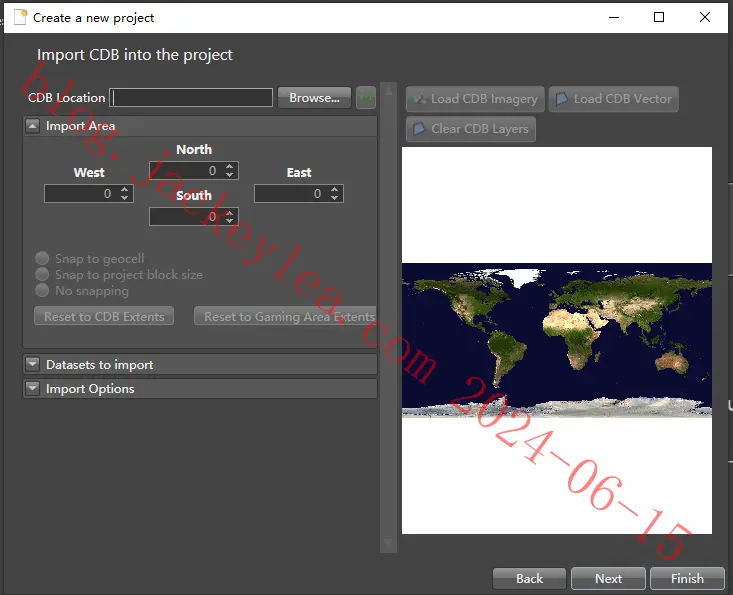Click the Load CDB Vector icon button
Viewport: 733px width, 595px height.
(x=613, y=99)
